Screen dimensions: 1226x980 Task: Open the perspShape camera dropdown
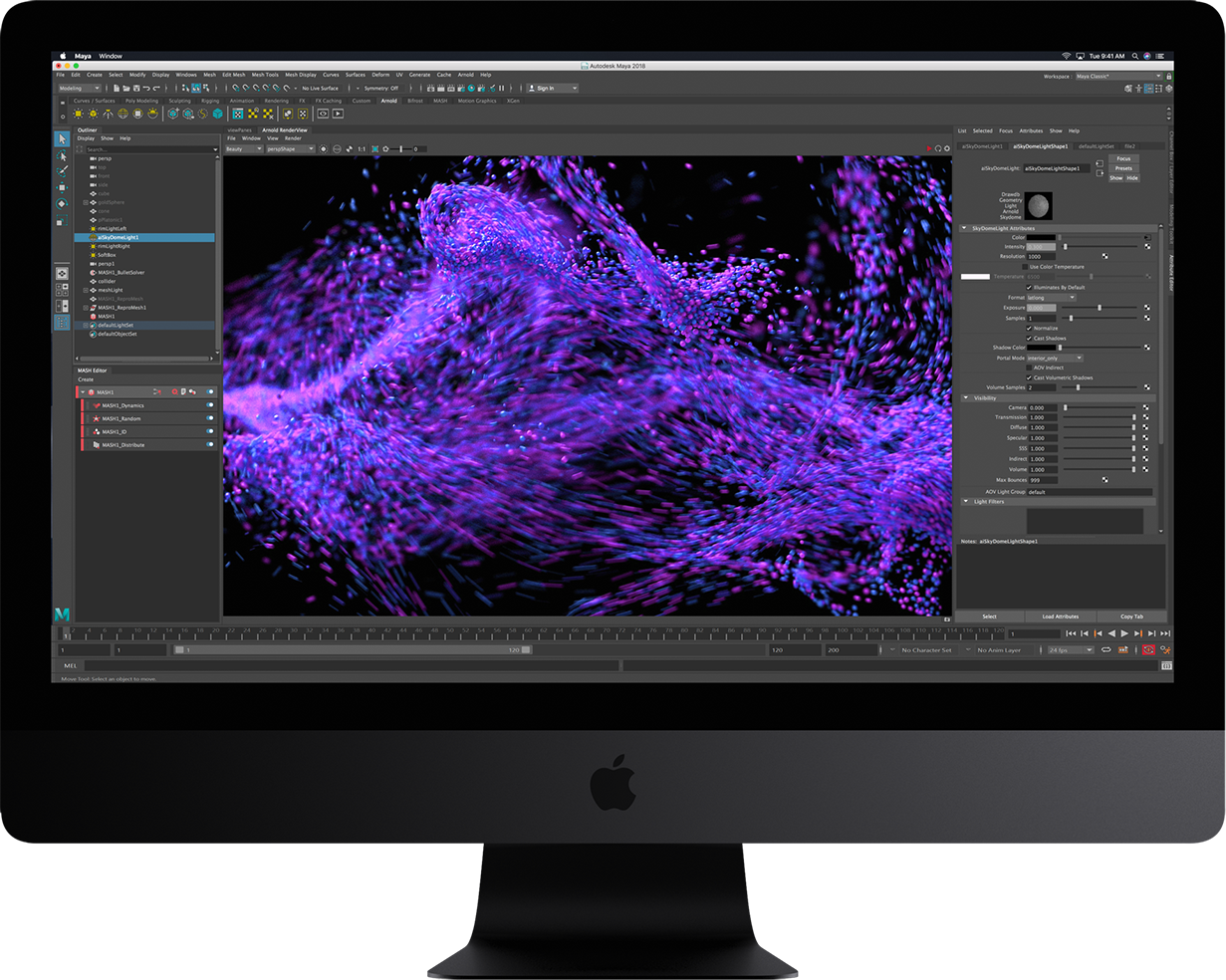[x=291, y=148]
